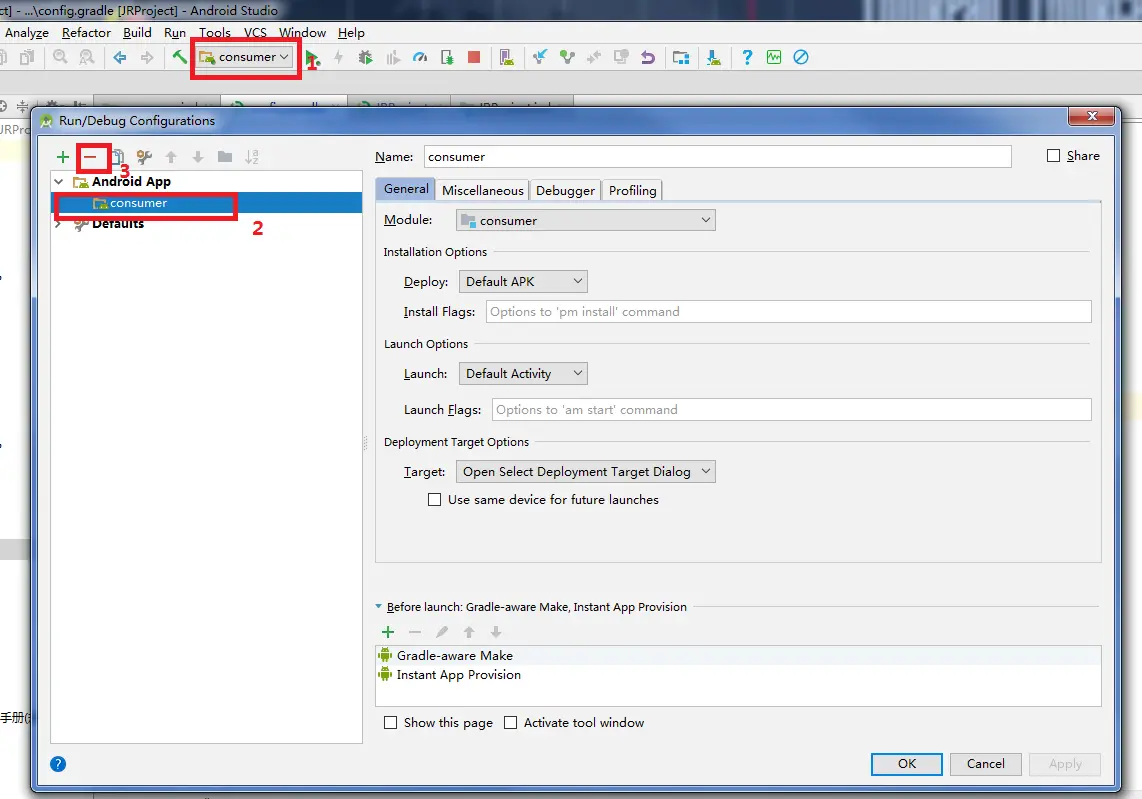1142x799 pixels.
Task: Click the Find magnifier icon in toolbar
Action: (60, 57)
